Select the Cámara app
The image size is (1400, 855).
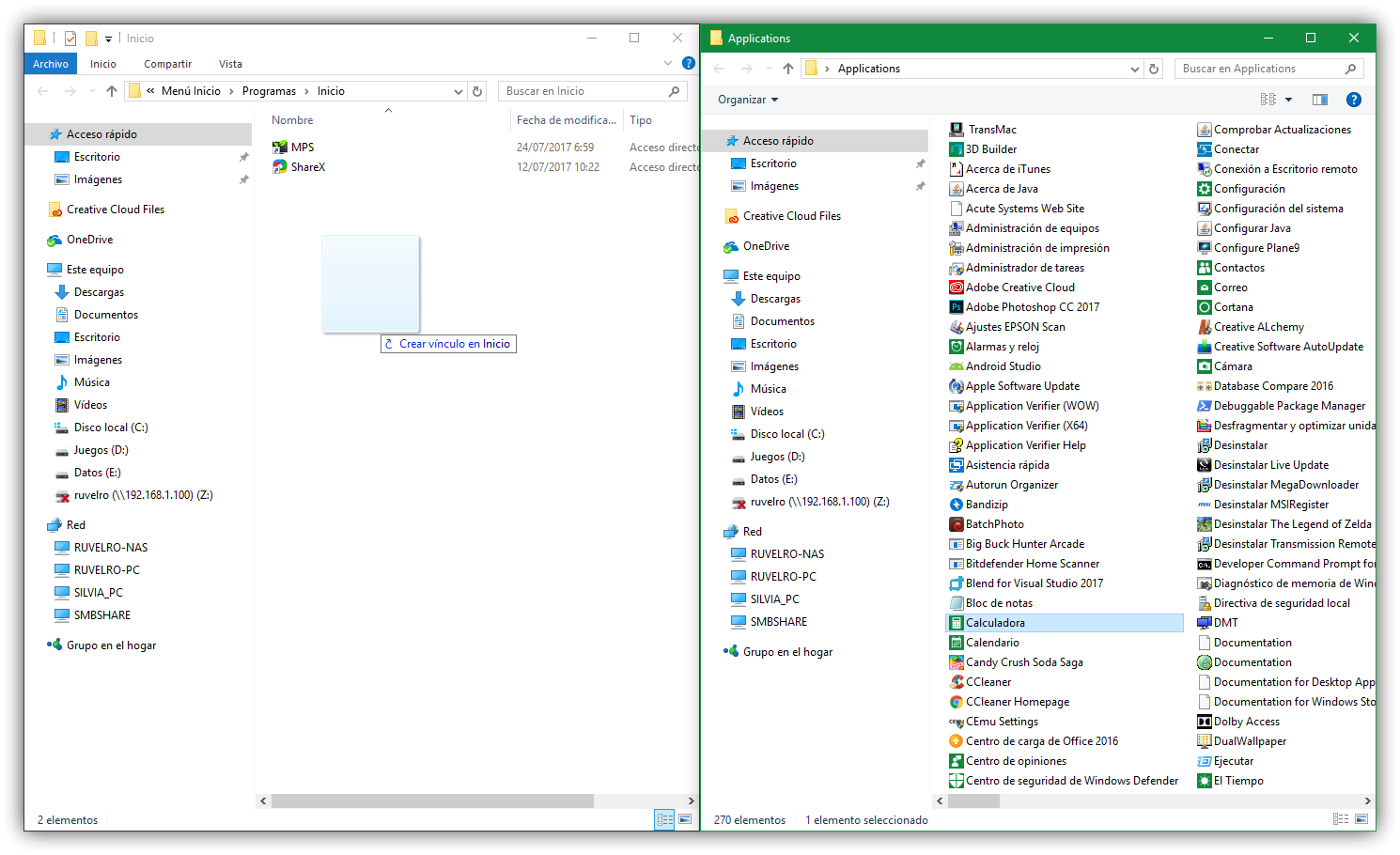coord(1224,366)
